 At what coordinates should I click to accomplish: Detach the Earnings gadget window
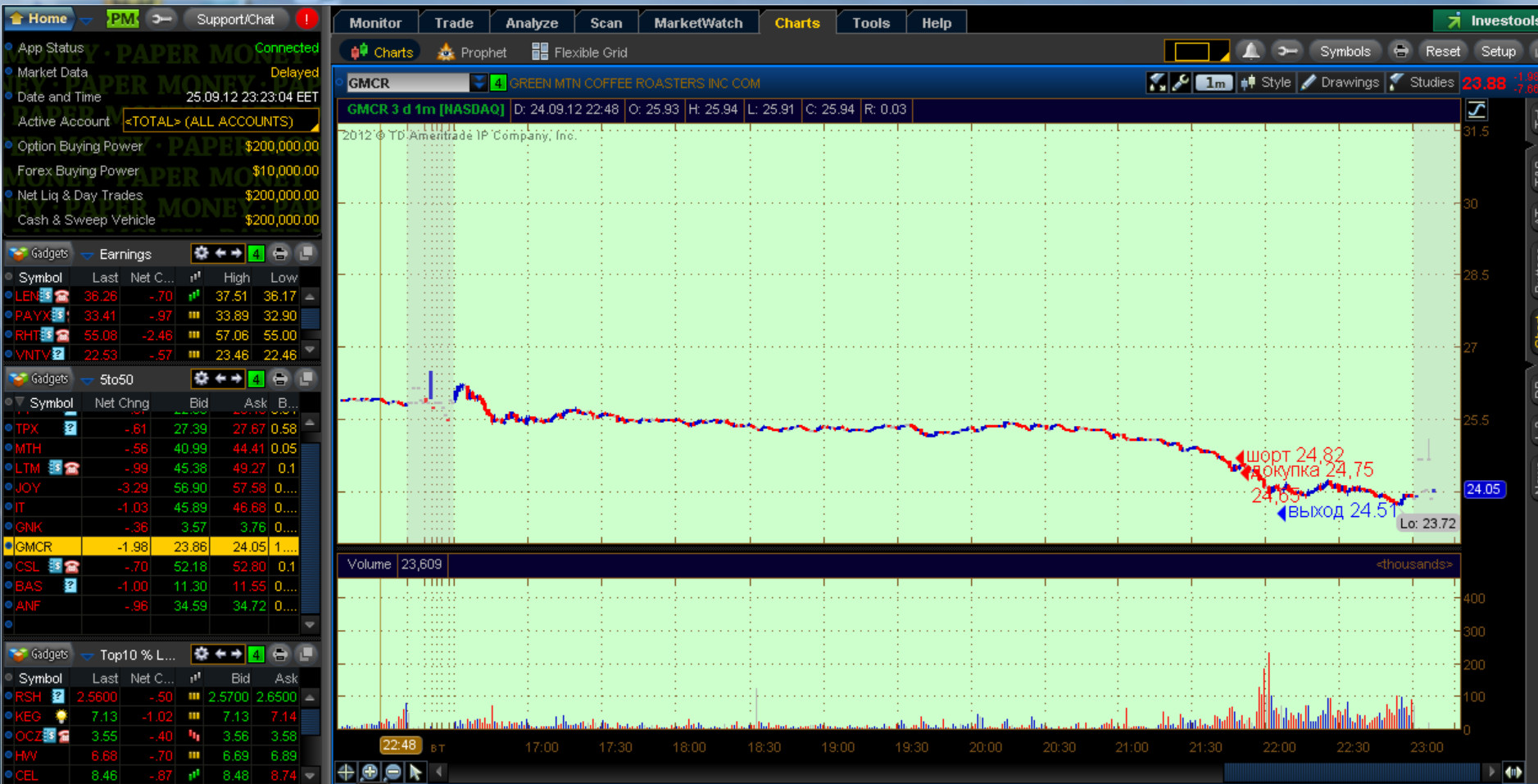[306, 254]
